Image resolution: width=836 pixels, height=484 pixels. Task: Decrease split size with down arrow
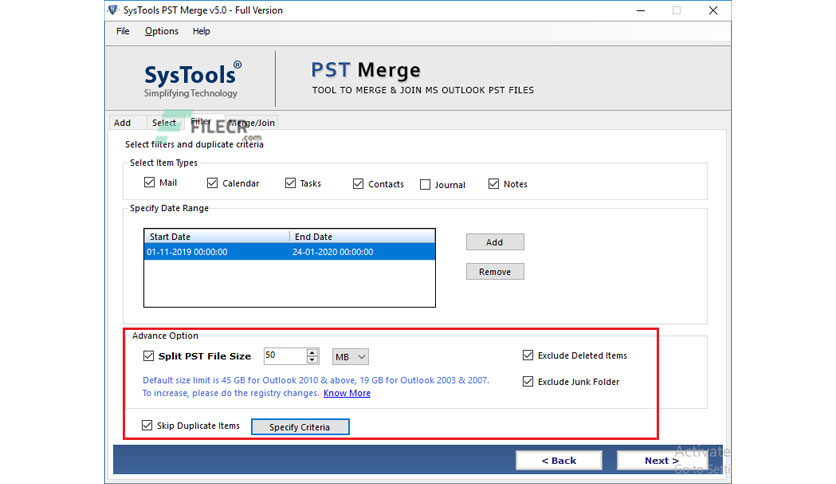tap(312, 360)
